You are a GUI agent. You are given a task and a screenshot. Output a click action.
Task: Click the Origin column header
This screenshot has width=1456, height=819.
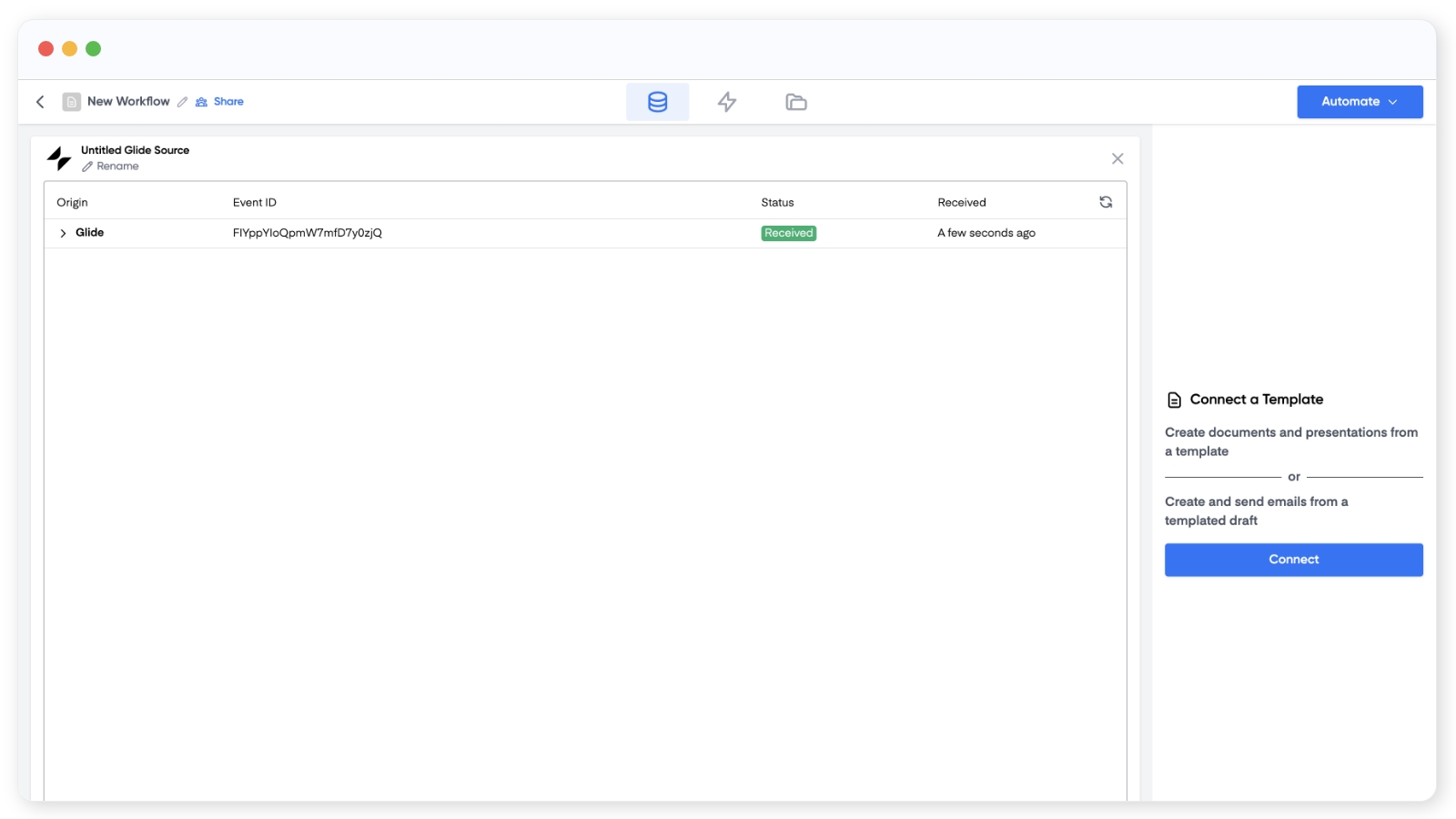click(73, 202)
